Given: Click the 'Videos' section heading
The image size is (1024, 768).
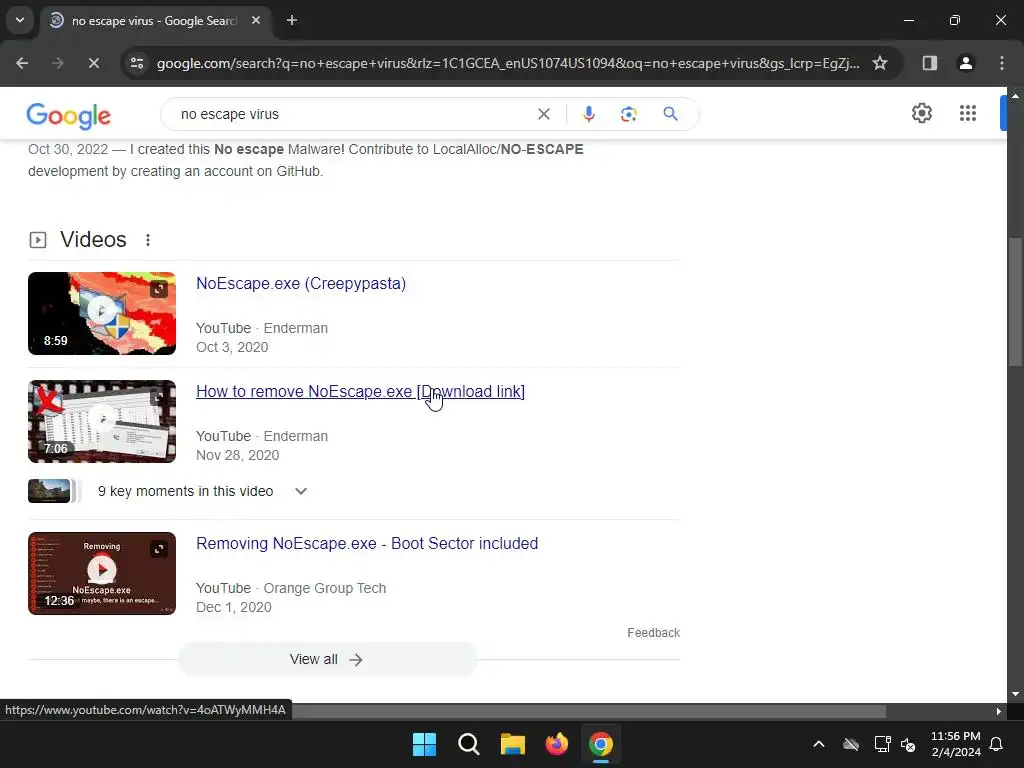Looking at the screenshot, I should tap(93, 240).
